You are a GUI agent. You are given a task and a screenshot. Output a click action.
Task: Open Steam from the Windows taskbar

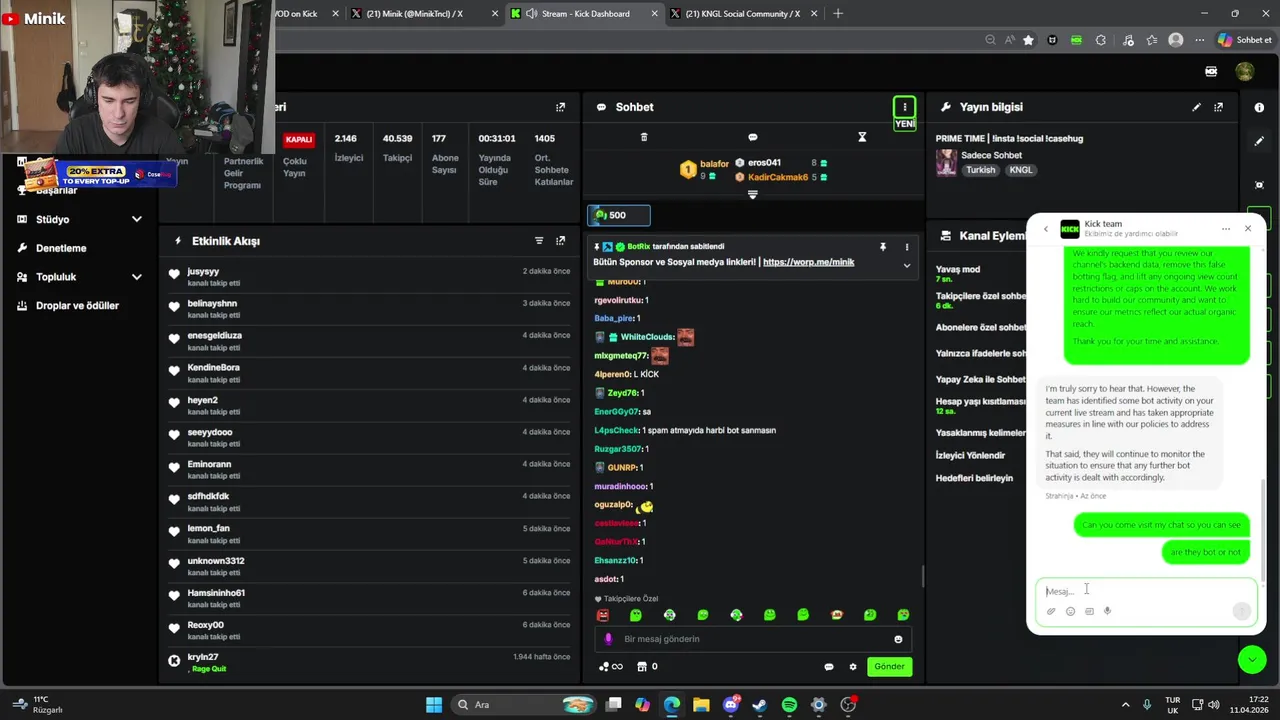760,705
